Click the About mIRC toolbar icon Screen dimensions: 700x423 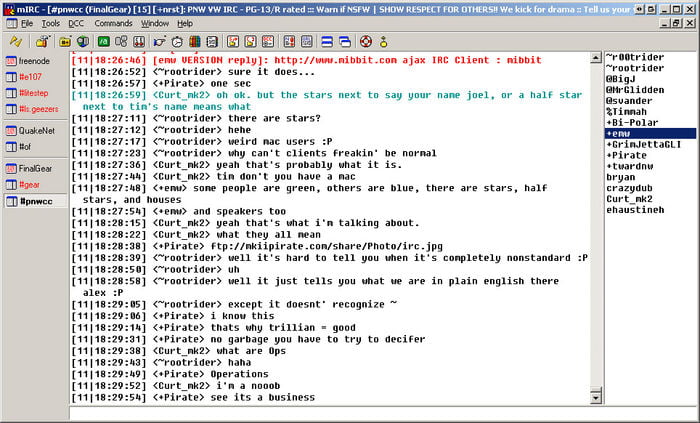click(x=384, y=42)
